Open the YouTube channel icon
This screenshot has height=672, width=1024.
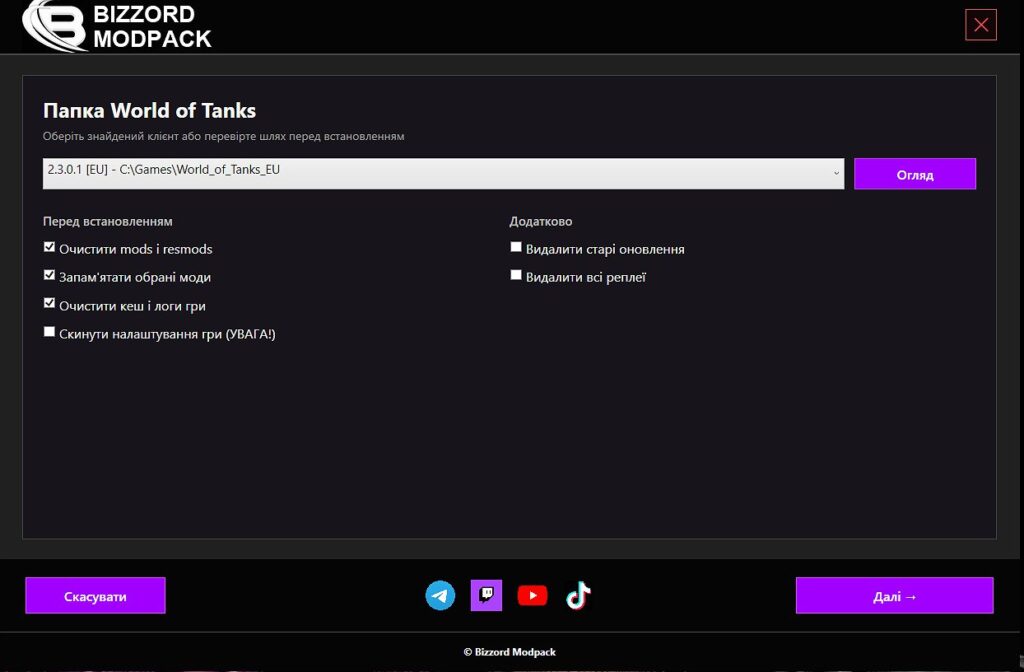coord(532,596)
